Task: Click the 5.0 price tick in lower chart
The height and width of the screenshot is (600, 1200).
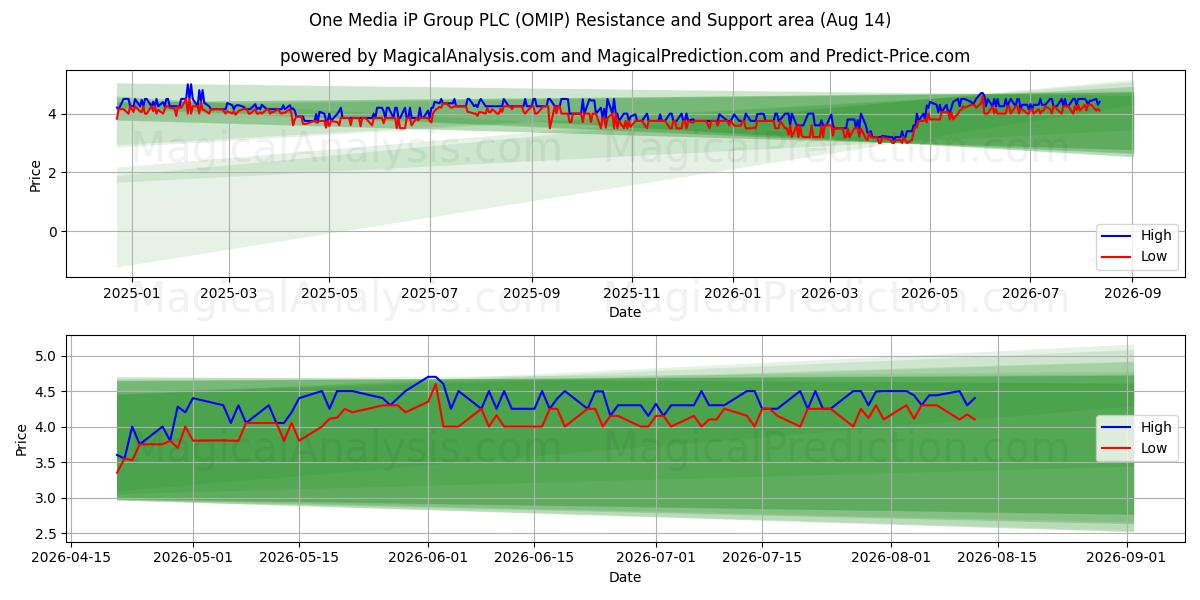Action: click(x=47, y=357)
